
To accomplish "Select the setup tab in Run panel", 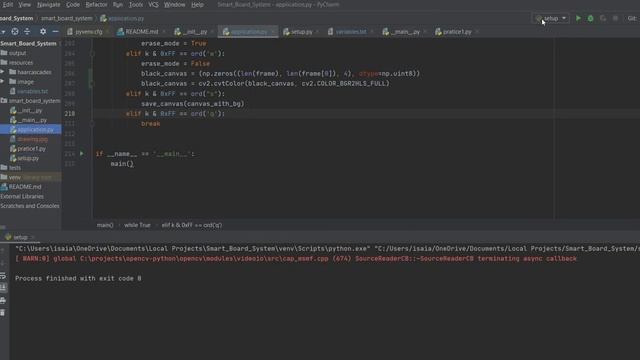I will point(19,237).
